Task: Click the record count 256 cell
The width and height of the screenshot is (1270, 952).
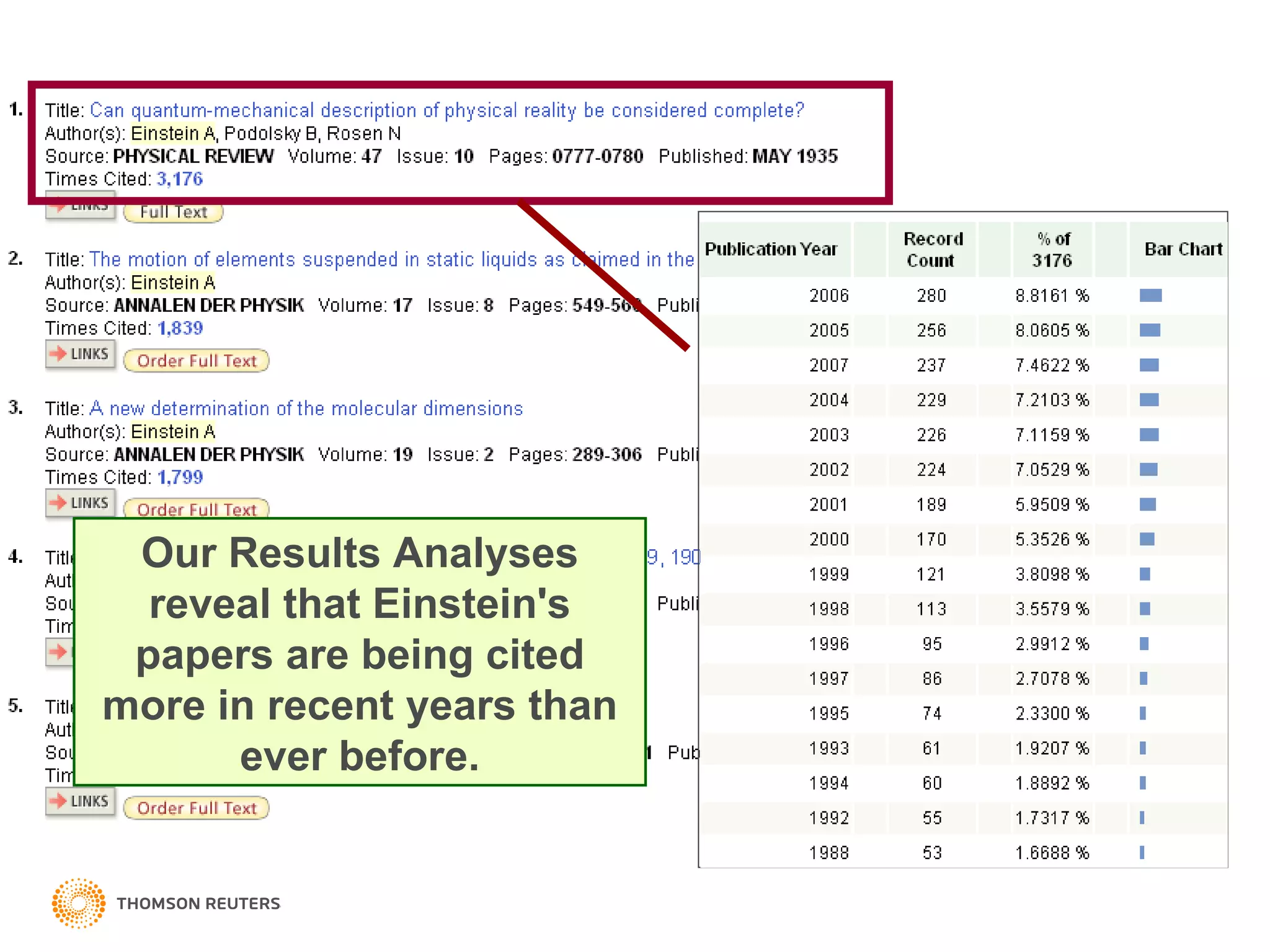Action: pyautogui.click(x=931, y=330)
